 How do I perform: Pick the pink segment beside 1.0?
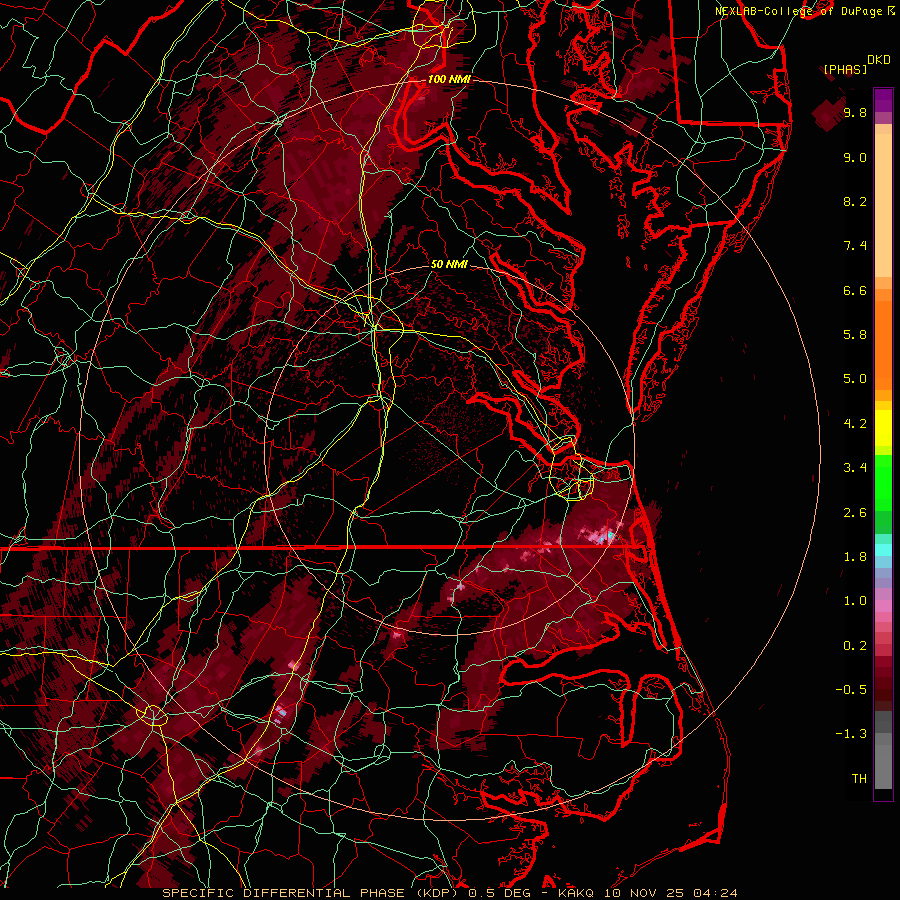[883, 606]
